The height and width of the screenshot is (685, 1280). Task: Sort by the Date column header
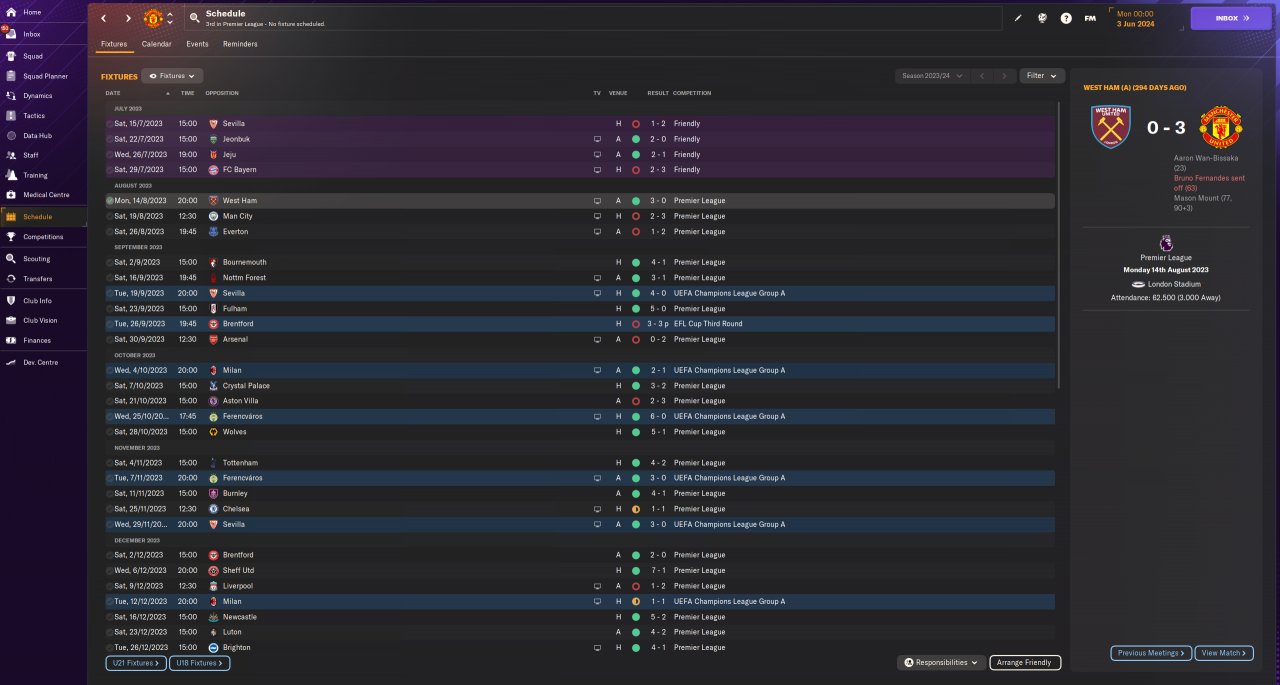(113, 93)
